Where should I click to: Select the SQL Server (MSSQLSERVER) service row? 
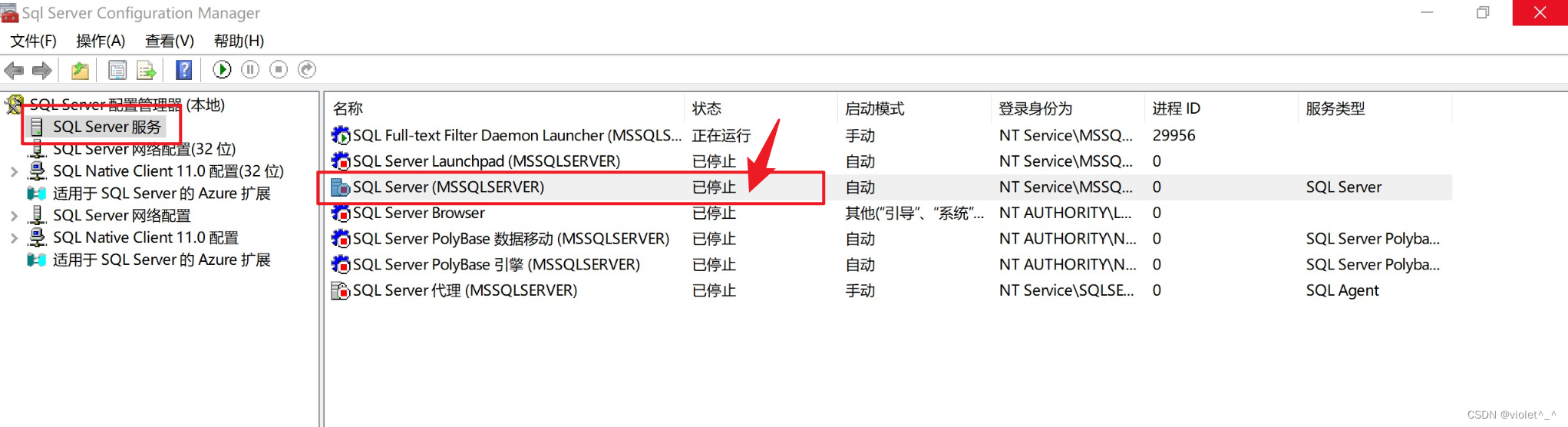pos(890,187)
